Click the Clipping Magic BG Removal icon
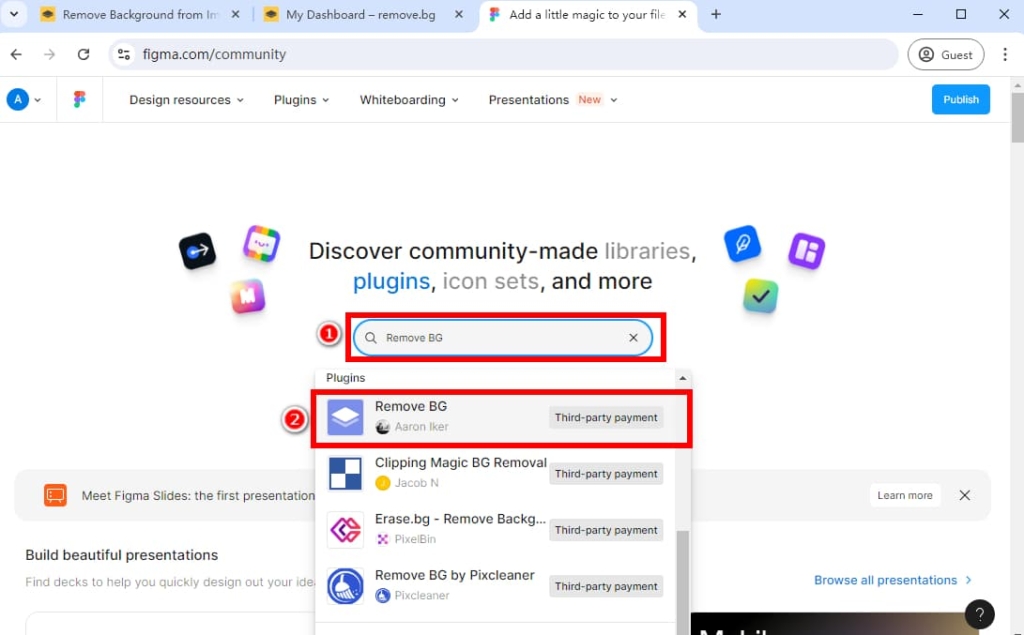Image resolution: width=1024 pixels, height=635 pixels. point(346,473)
